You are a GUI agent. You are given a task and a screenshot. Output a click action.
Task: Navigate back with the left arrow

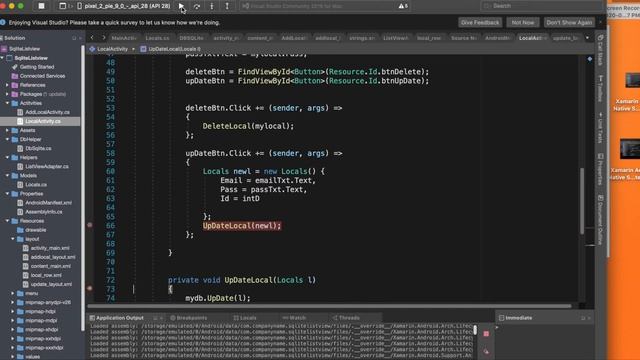click(92, 38)
